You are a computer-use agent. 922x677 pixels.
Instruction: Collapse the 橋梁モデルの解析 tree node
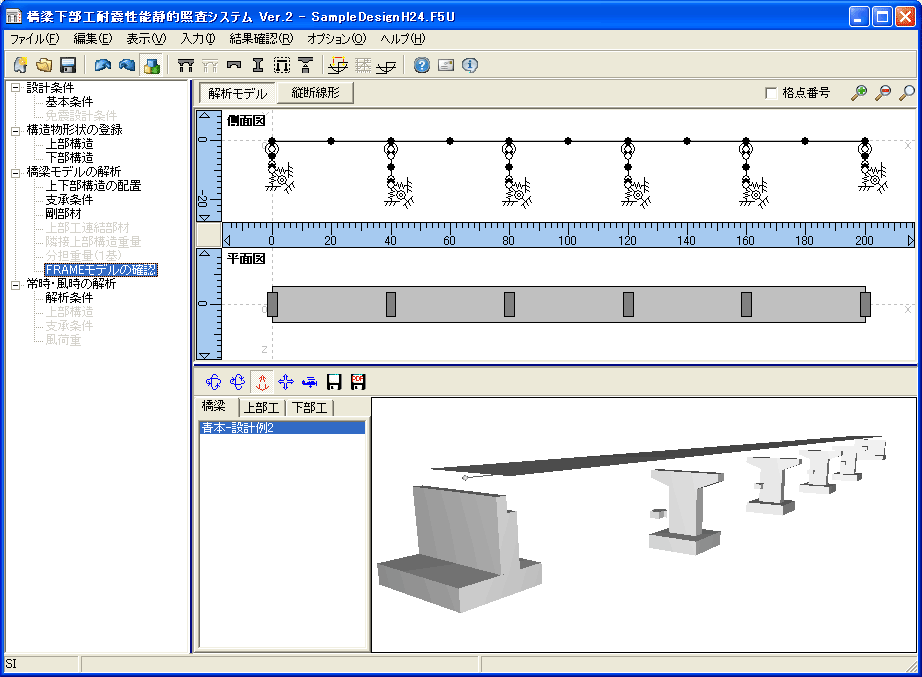[15, 172]
